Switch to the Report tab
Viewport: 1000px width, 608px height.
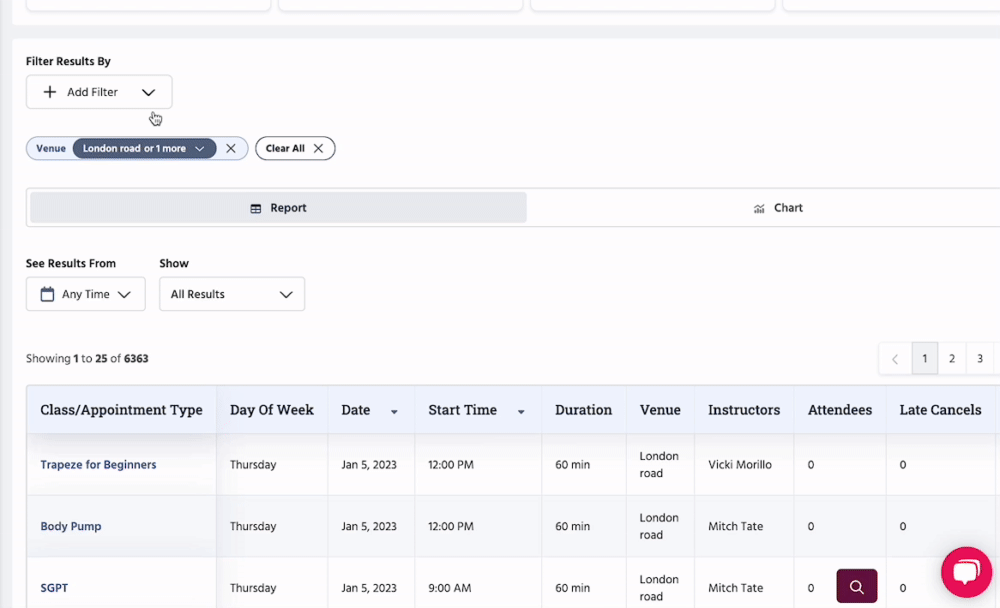point(278,208)
